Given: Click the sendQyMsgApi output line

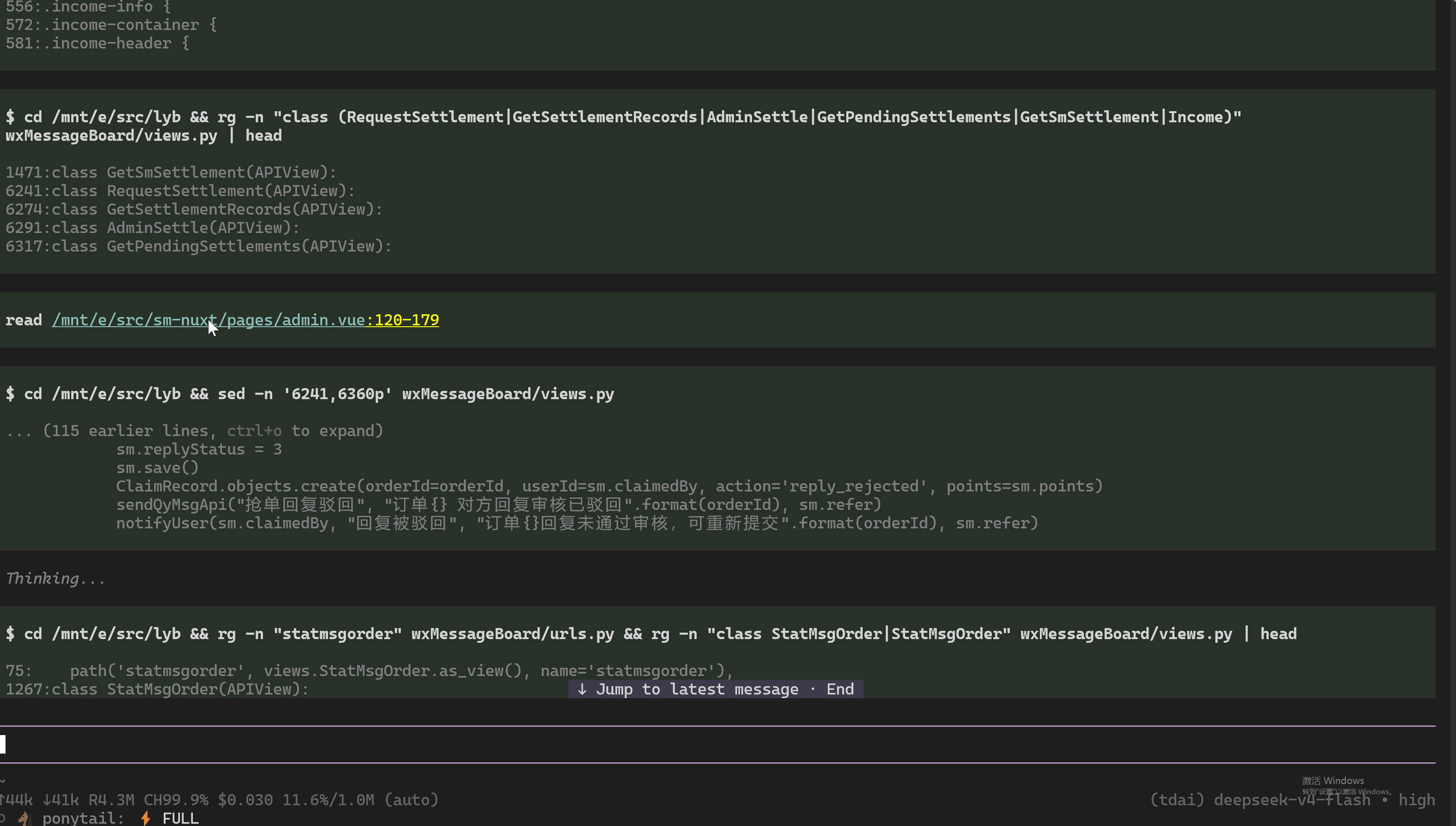Looking at the screenshot, I should click(x=499, y=504).
